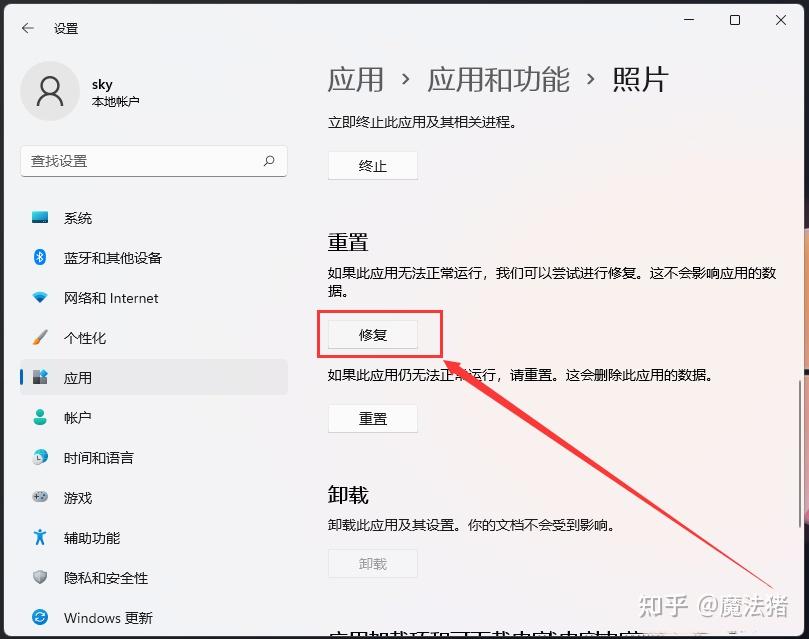Click the 辅助功能 accessibility icon
This screenshot has height=639, width=809.
(40, 537)
